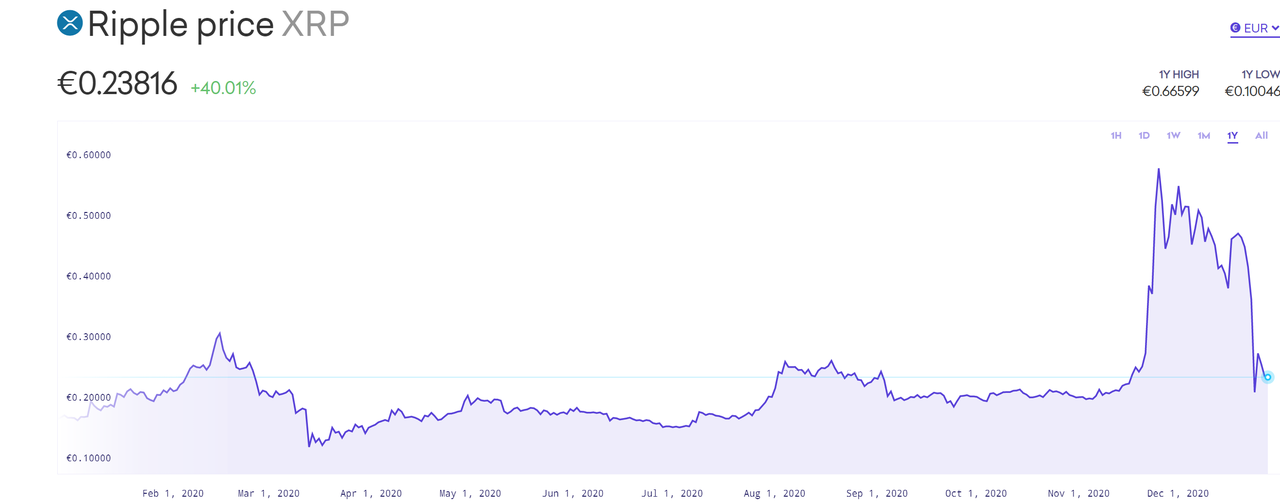Click the Mar 1, 2020 axis date

coord(269,493)
